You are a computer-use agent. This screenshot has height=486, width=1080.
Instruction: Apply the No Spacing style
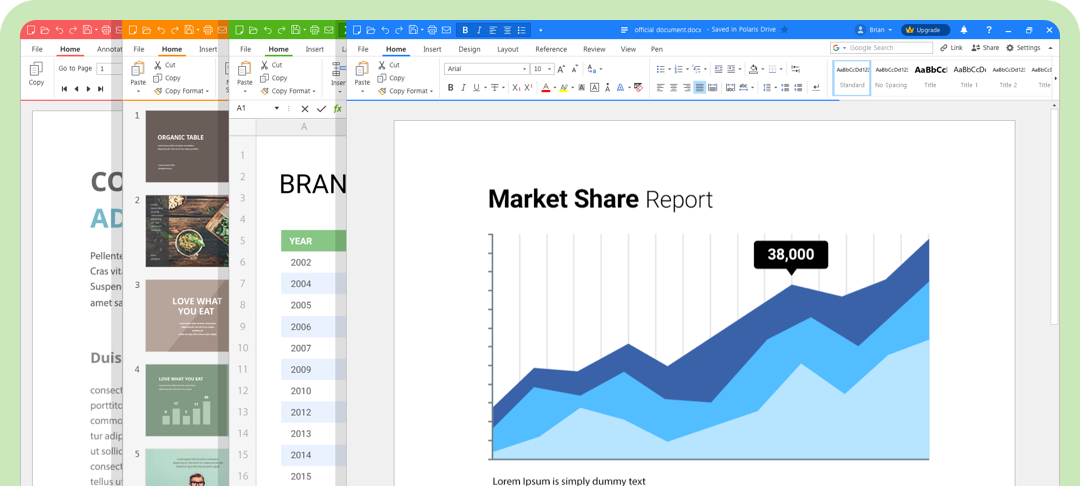[x=891, y=77]
